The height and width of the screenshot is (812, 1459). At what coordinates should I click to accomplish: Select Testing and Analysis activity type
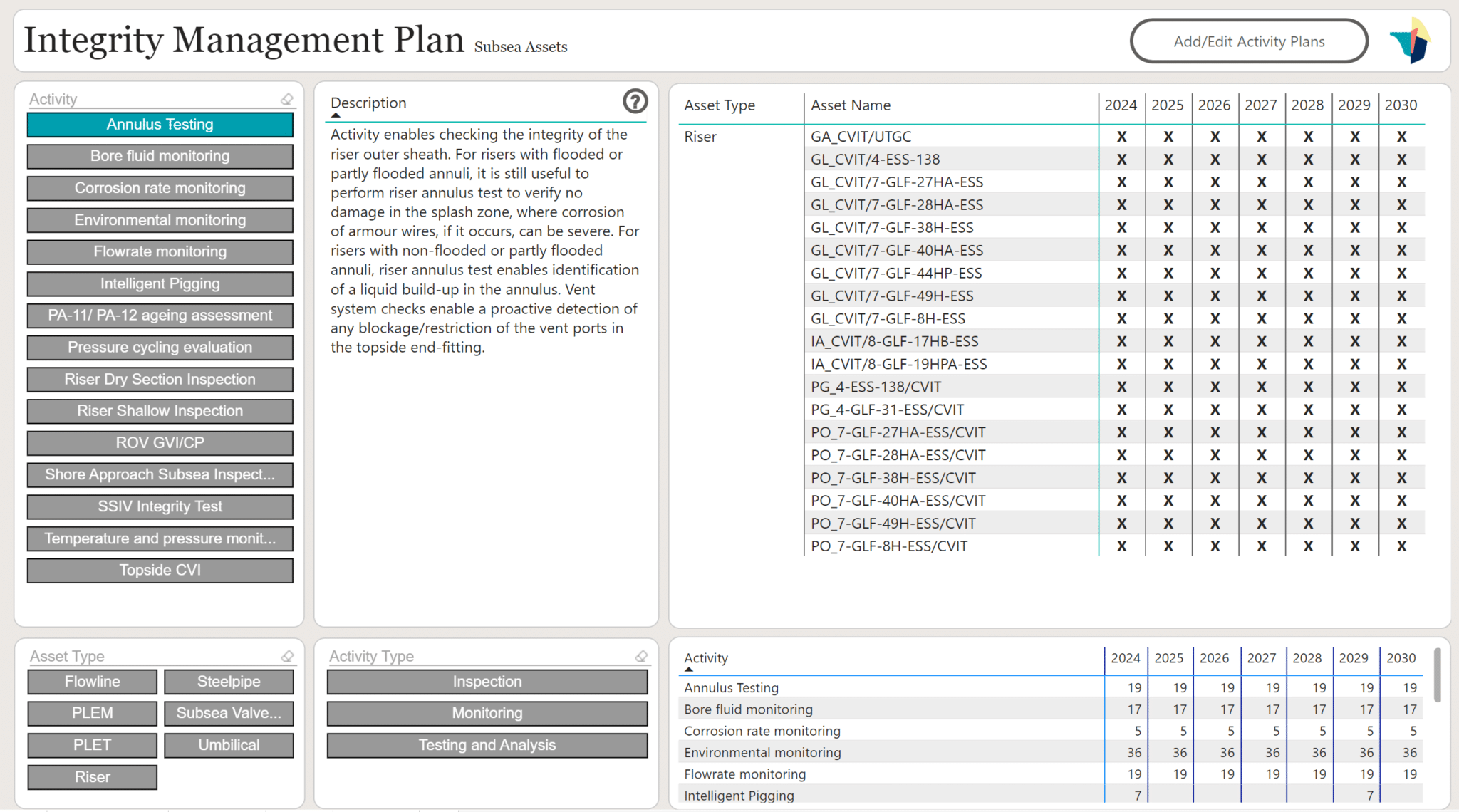[487, 745]
